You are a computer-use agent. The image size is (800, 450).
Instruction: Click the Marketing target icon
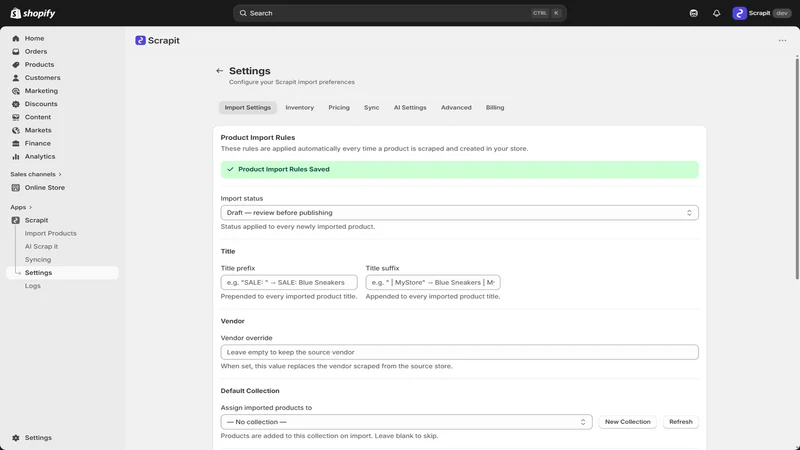tap(16, 91)
